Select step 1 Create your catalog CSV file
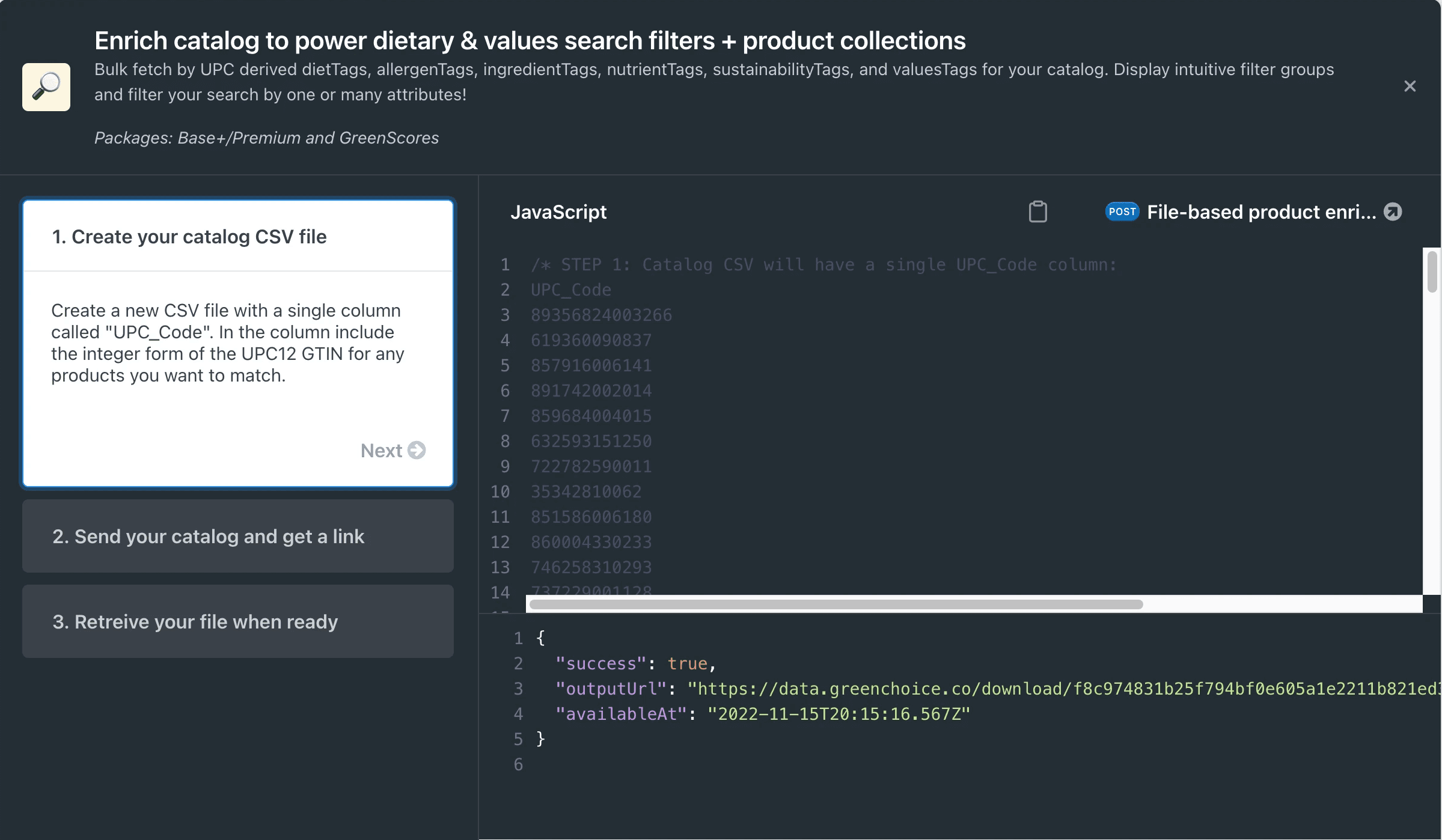The height and width of the screenshot is (840, 1442). click(189, 237)
